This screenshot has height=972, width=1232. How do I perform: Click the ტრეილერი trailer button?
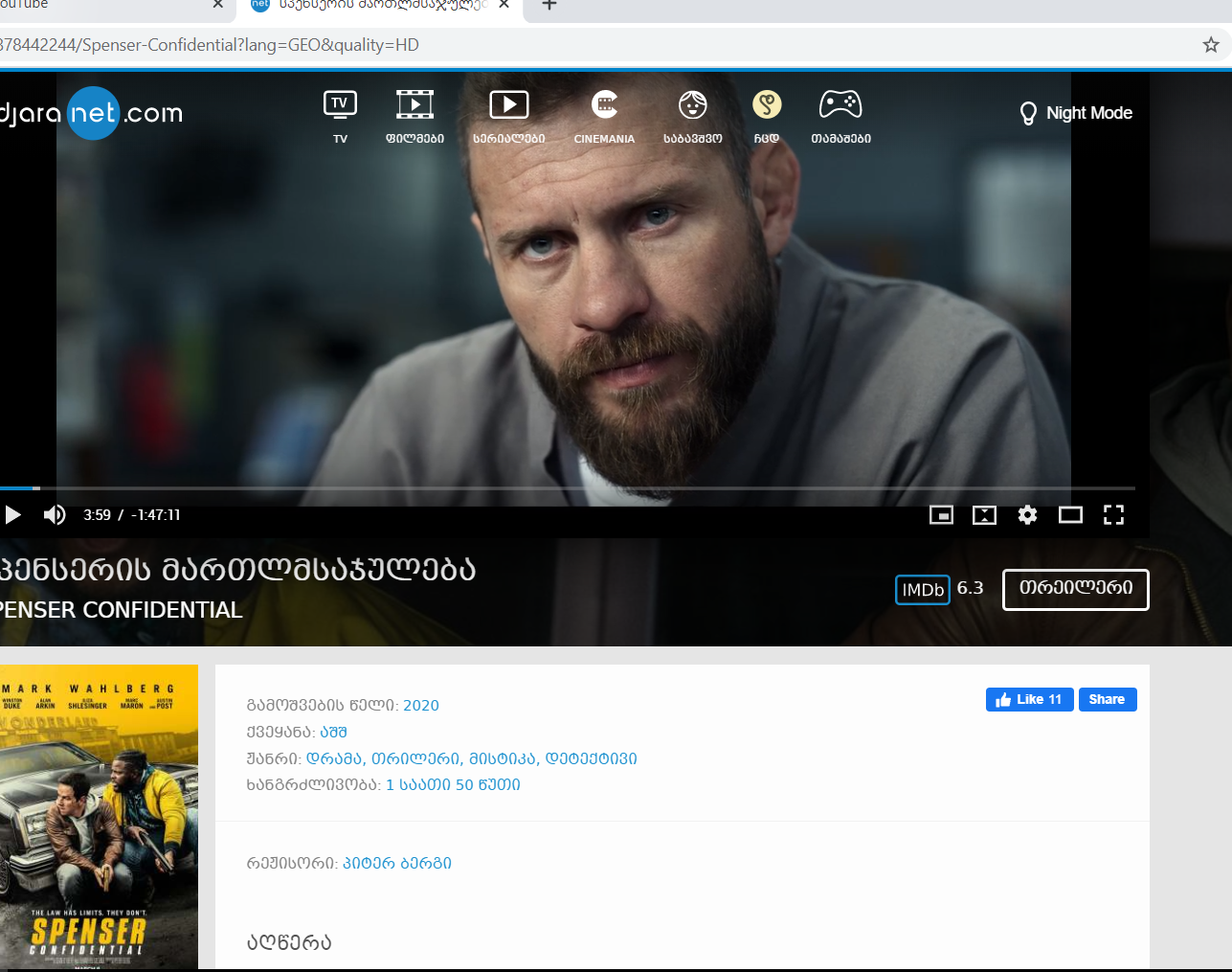[1076, 589]
